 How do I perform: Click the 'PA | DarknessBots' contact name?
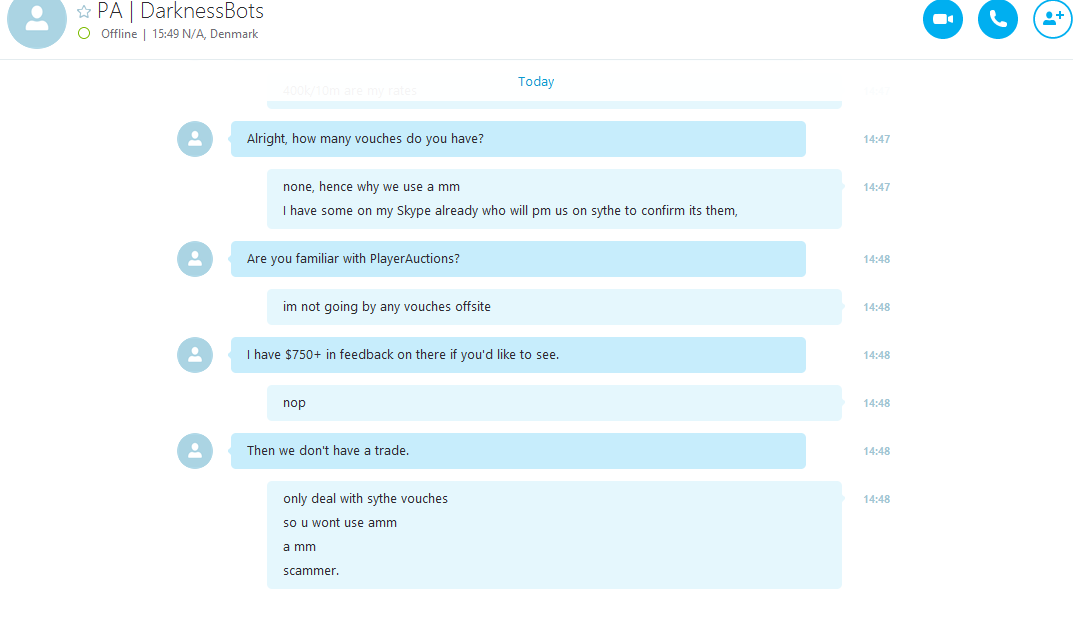(181, 12)
